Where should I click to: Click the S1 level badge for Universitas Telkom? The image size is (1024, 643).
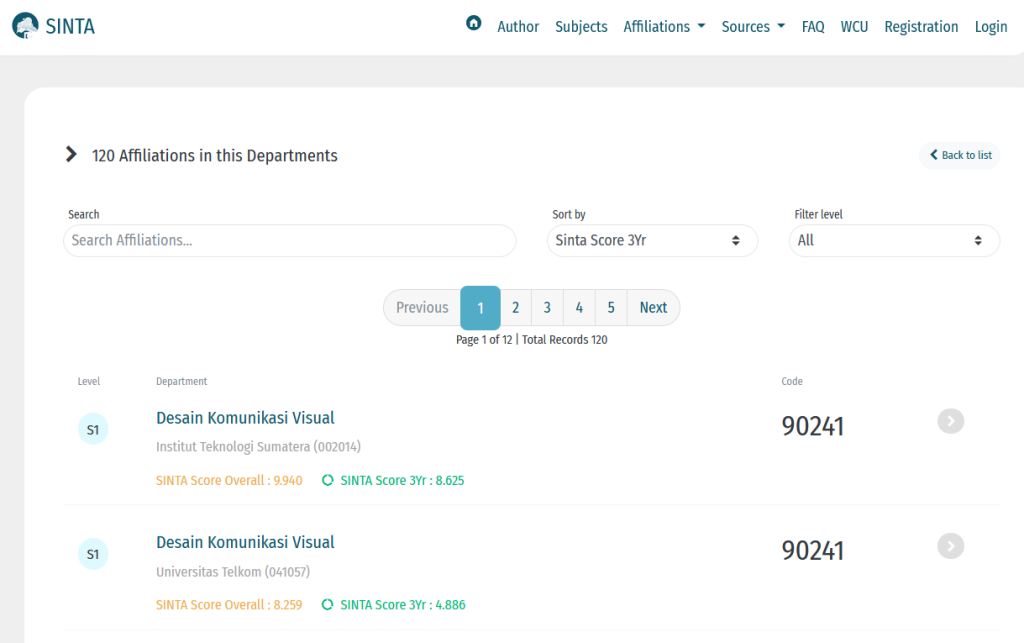pos(93,554)
